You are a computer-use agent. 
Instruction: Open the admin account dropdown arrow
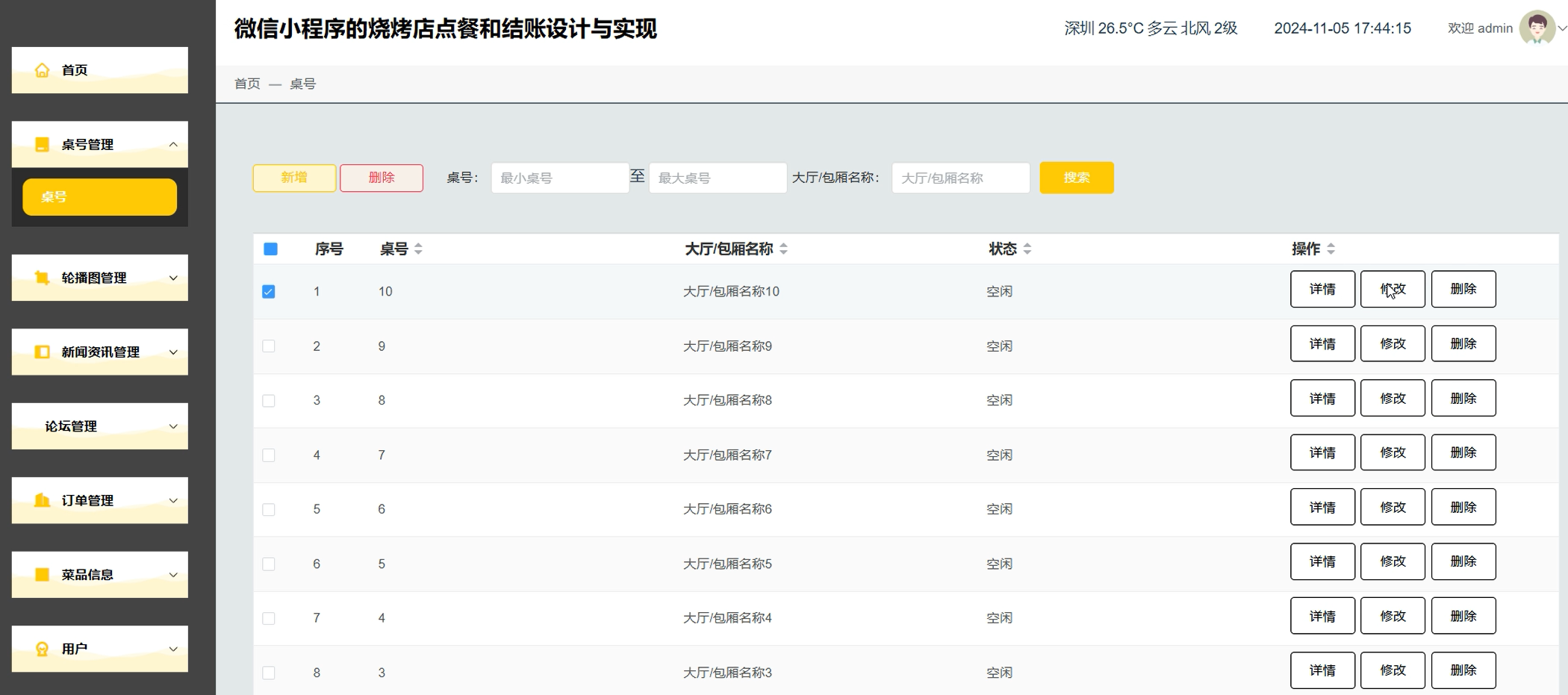[1561, 28]
